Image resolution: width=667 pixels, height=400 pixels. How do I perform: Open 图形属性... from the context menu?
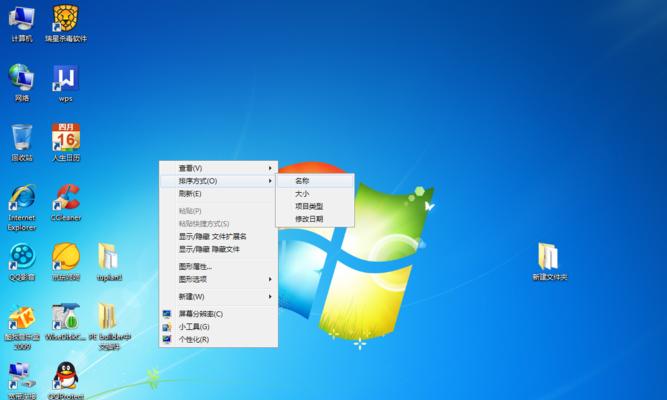coord(219,267)
